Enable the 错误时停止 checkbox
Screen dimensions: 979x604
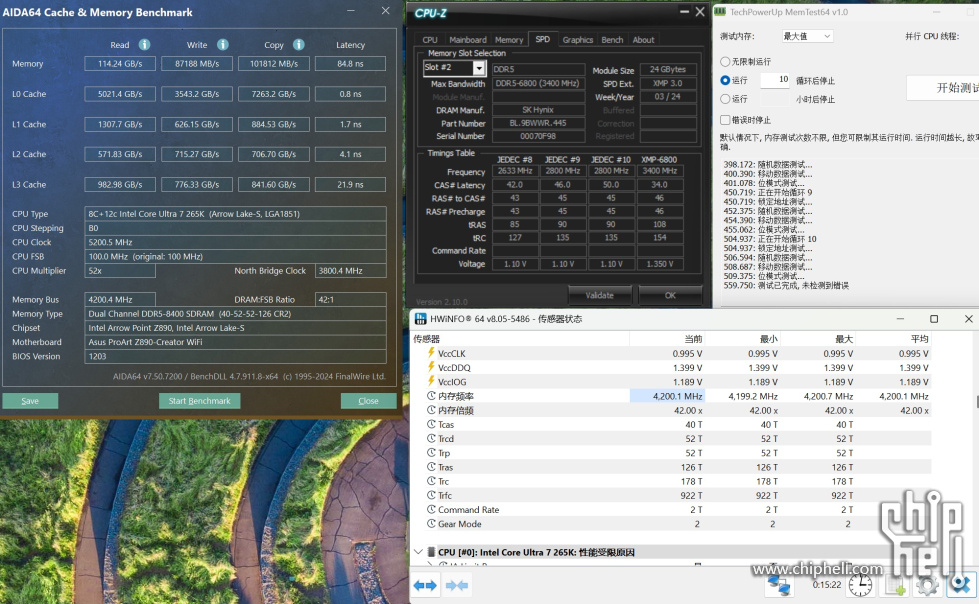tap(725, 119)
